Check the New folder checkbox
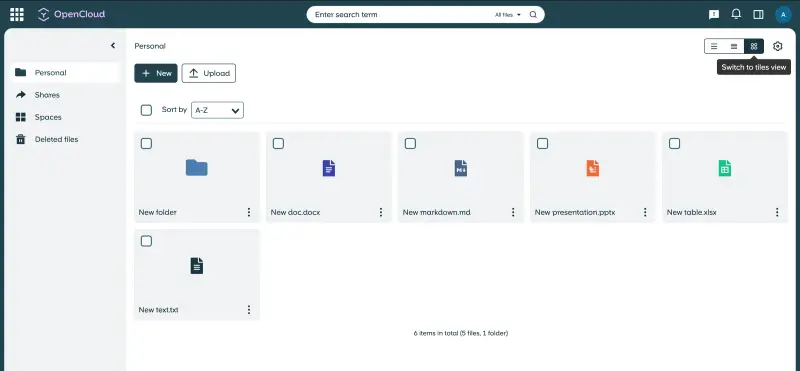 (x=146, y=144)
